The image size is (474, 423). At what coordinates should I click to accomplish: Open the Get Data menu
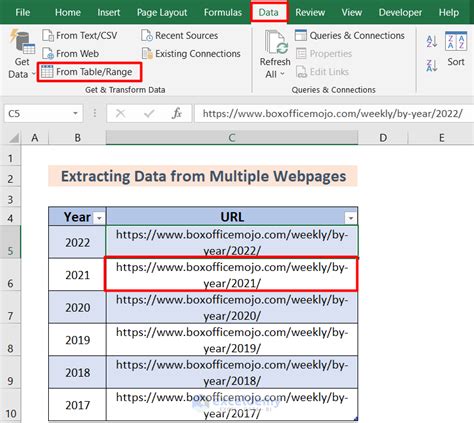[x=21, y=55]
